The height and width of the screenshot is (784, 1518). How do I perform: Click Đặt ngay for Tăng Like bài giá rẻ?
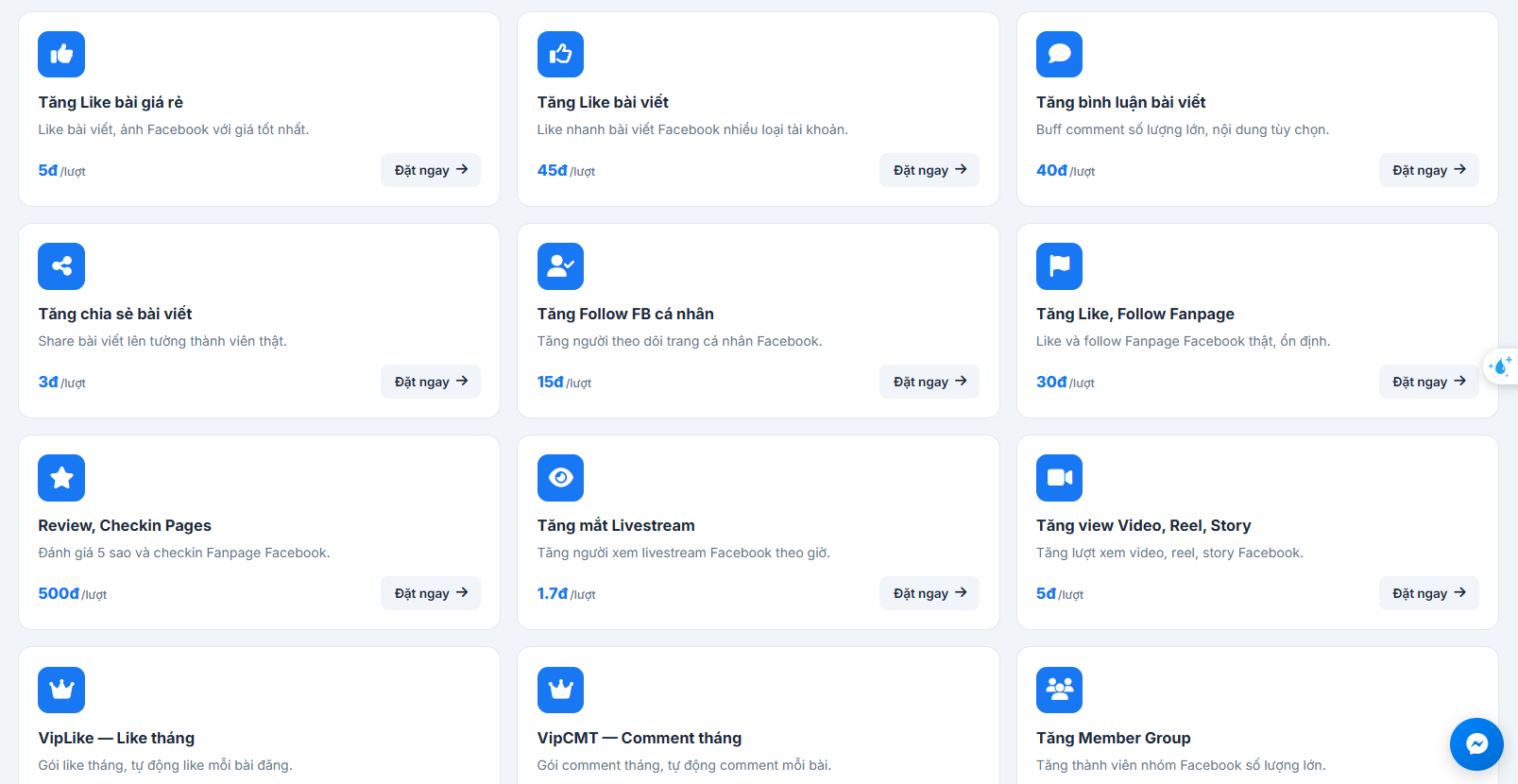(431, 170)
